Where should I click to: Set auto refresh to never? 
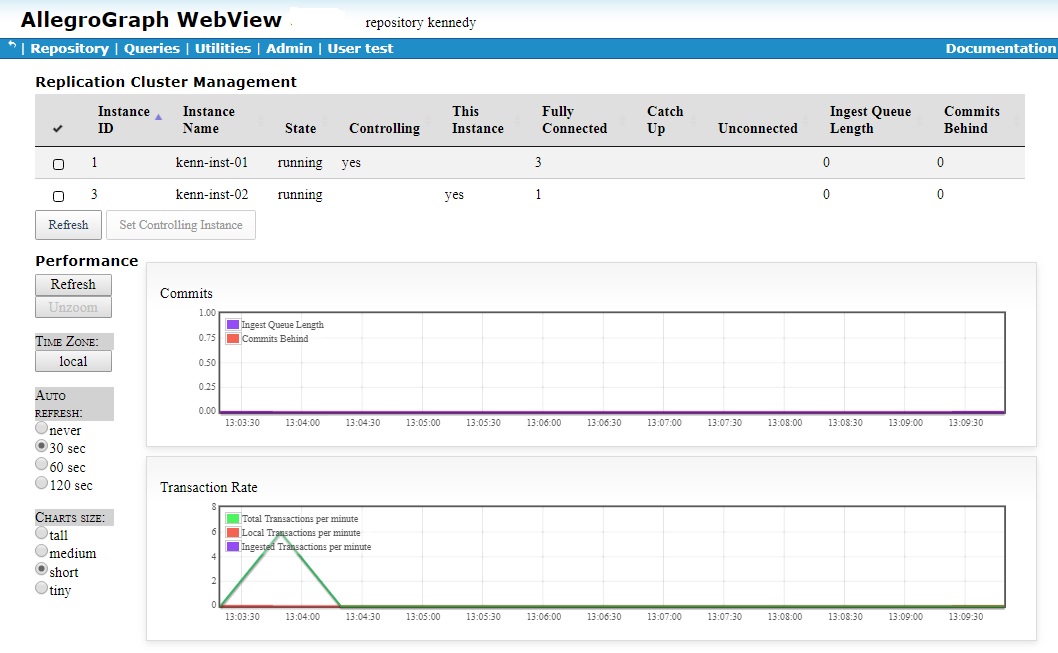click(40, 429)
